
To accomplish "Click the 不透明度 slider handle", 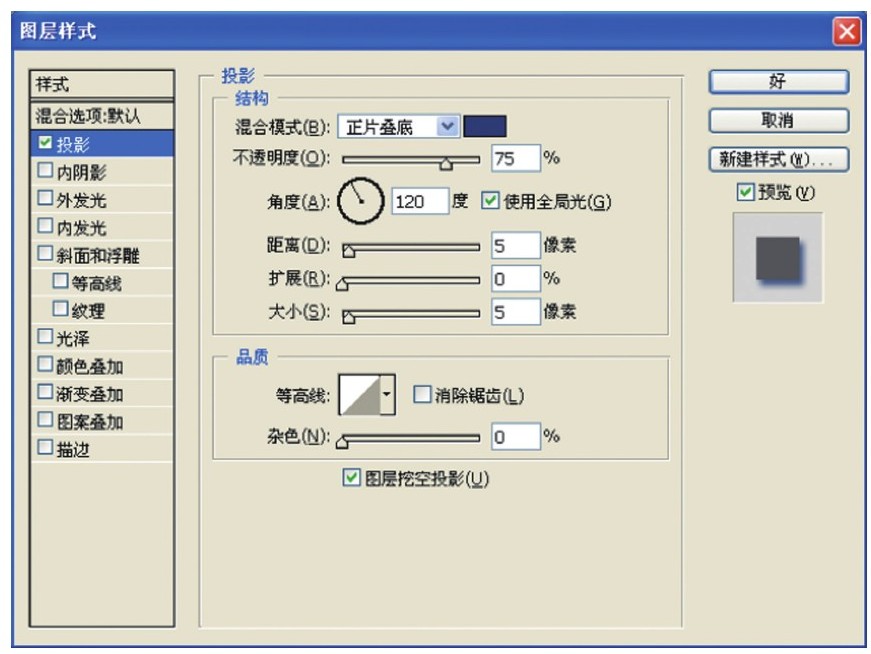I will point(446,163).
